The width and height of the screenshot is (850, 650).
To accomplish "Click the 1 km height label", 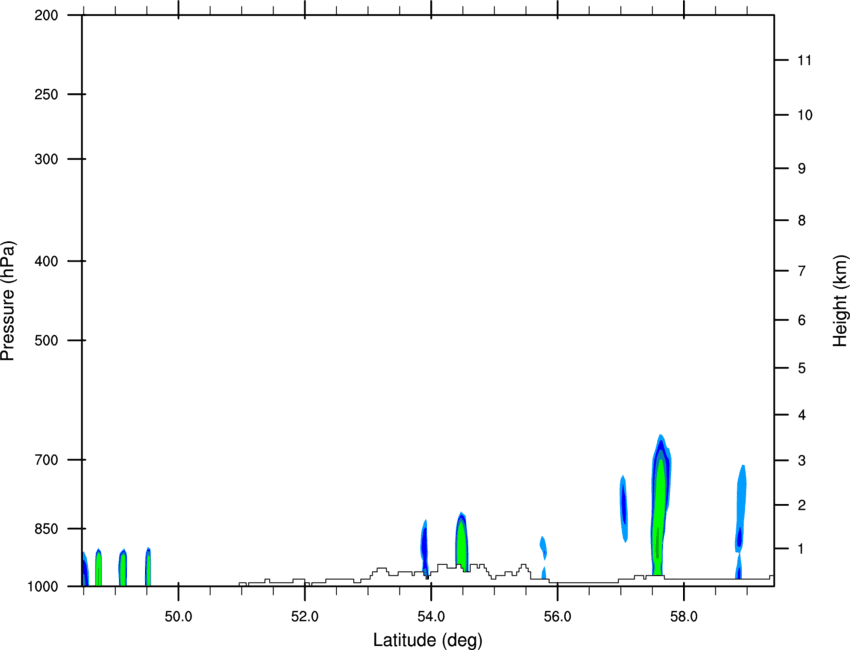I will click(802, 549).
